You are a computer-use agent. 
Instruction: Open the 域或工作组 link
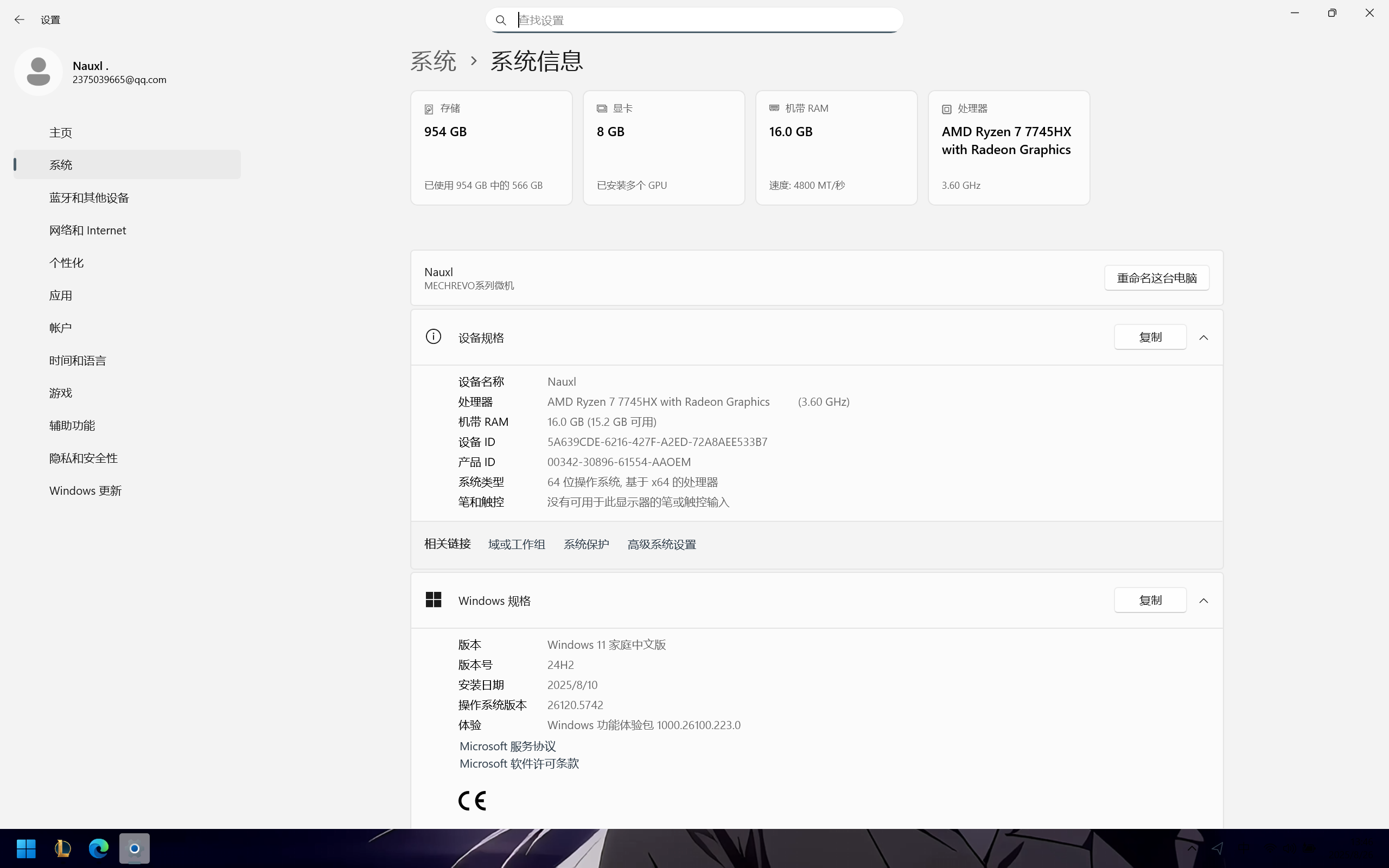[517, 544]
